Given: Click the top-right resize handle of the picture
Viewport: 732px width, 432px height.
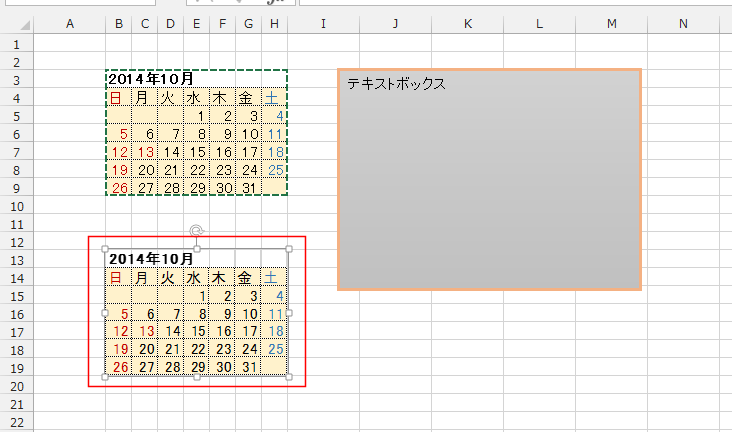Looking at the screenshot, I should [289, 249].
